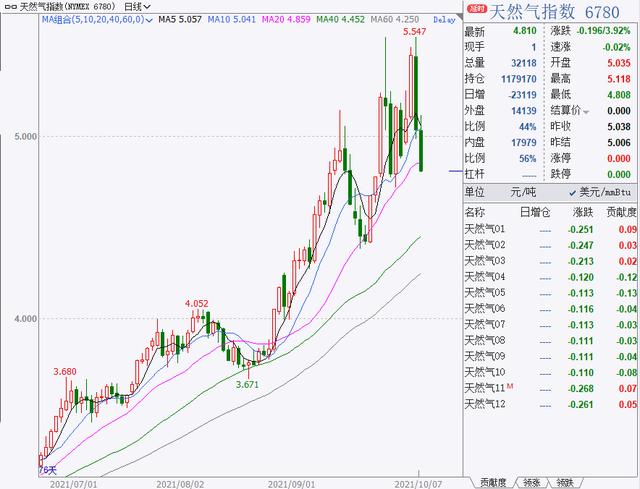Click the 昨收 value 5.038
This screenshot has width=640, height=489.
[x=619, y=127]
